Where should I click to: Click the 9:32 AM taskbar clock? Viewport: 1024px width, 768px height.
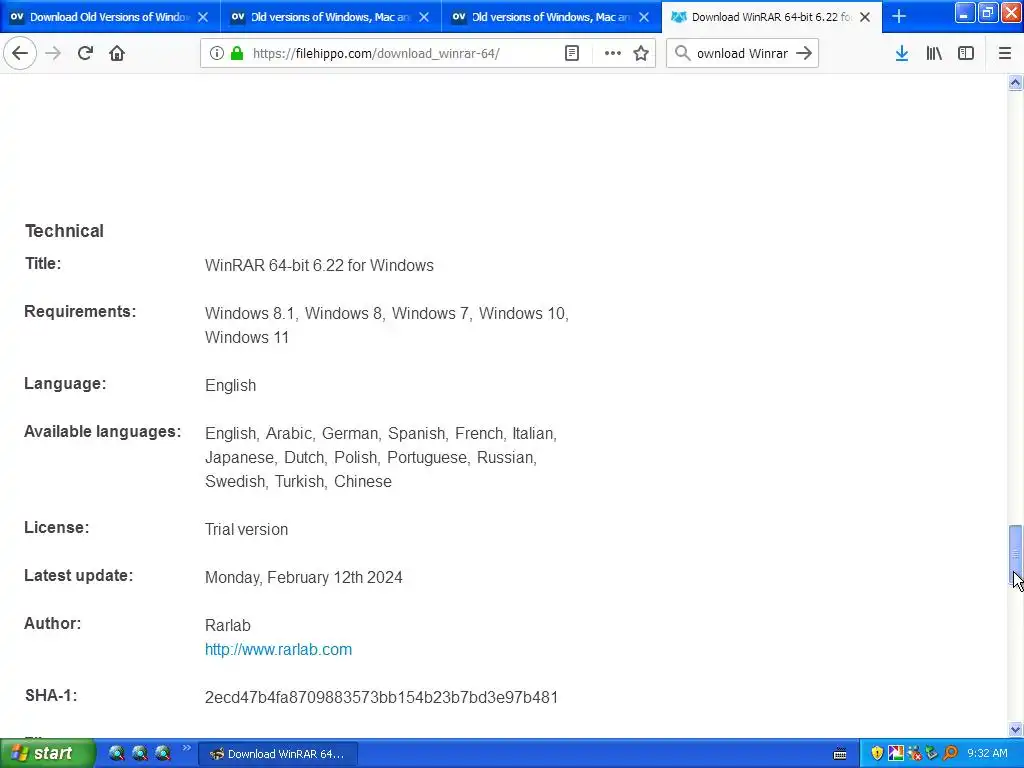coord(987,754)
